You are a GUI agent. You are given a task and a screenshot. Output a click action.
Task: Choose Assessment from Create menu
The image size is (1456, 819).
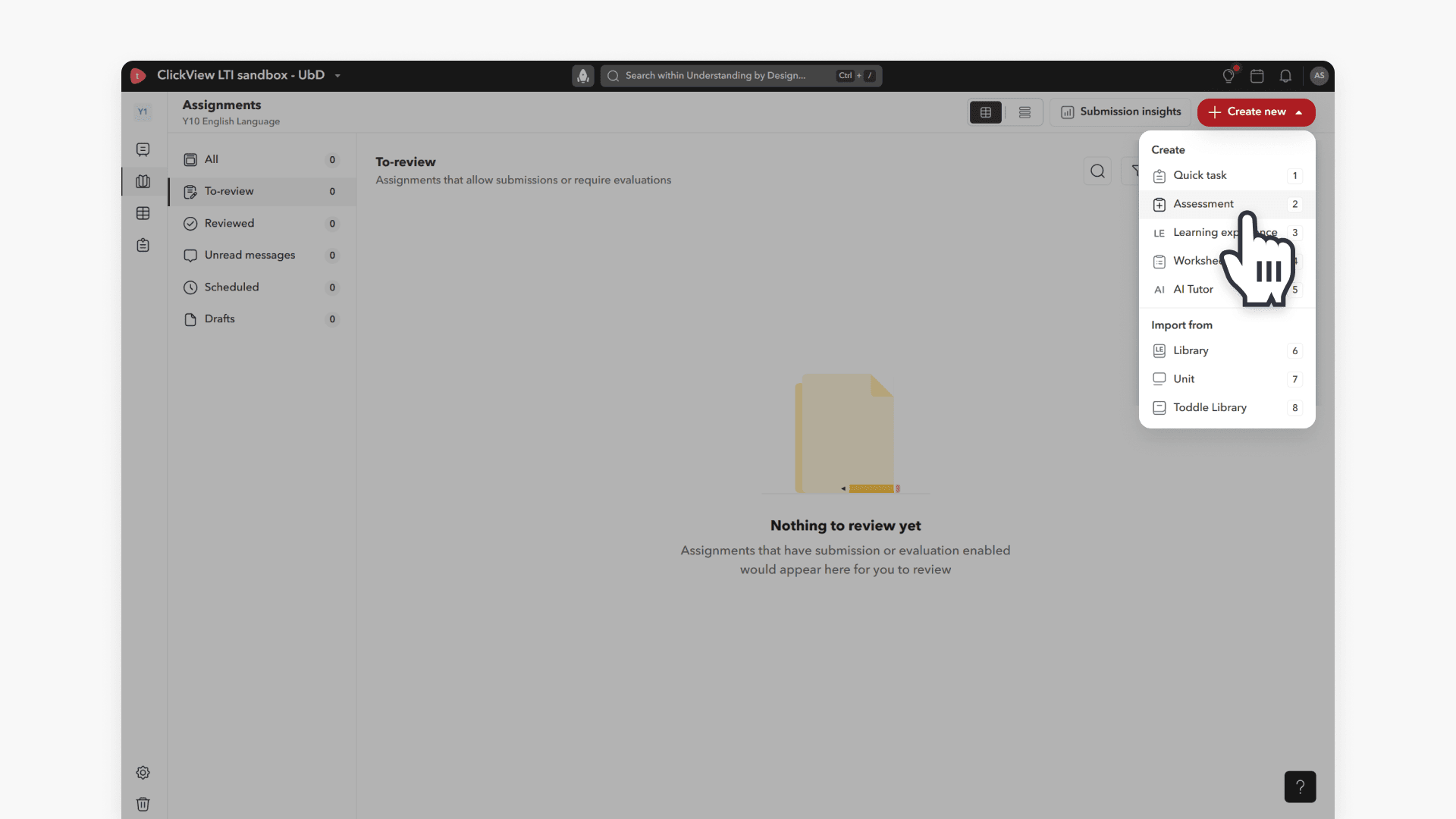point(1227,204)
